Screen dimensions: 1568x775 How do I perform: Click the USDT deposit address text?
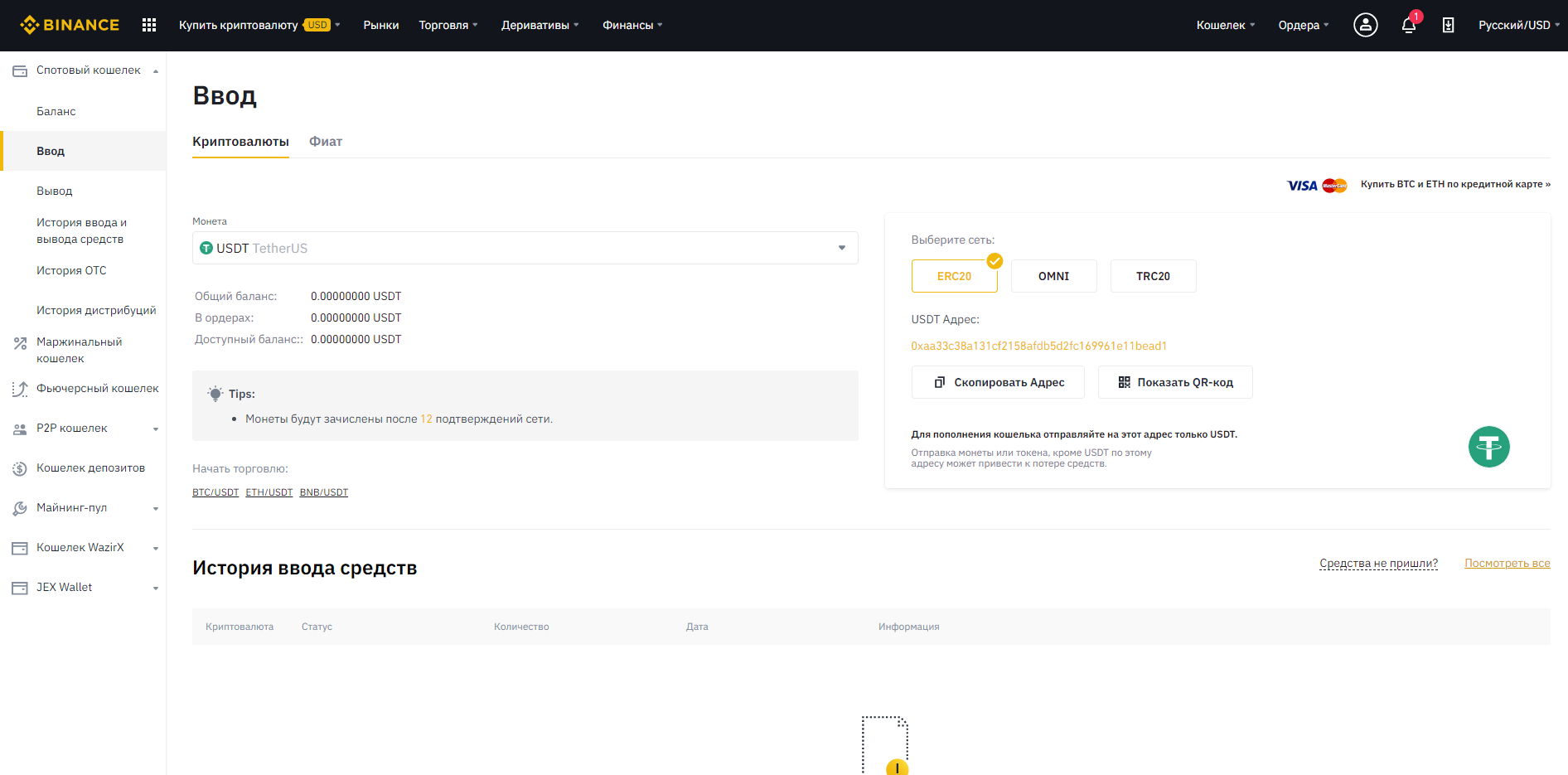[x=1038, y=346]
